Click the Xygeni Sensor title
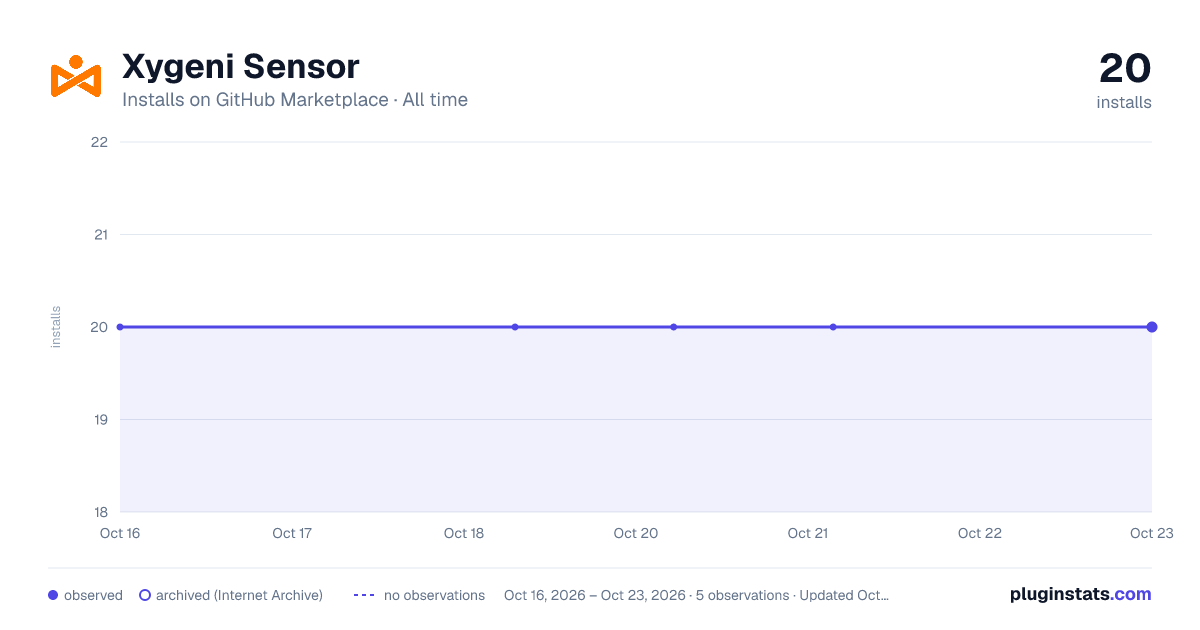This screenshot has height=630, width=1200. [x=240, y=67]
